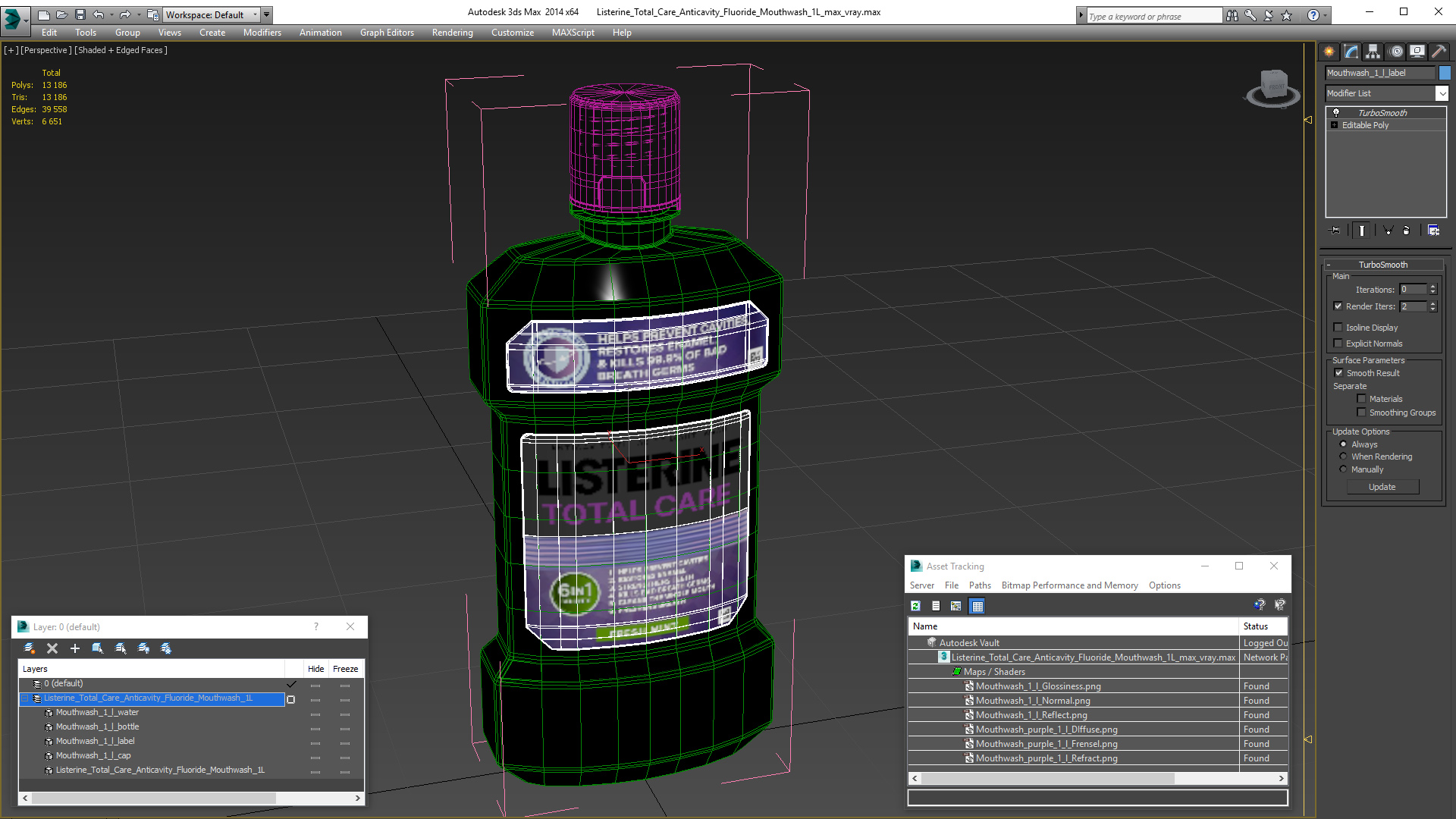Screen dimensions: 1456x819
Task: Increase the Iterations spinner value
Action: point(1432,287)
